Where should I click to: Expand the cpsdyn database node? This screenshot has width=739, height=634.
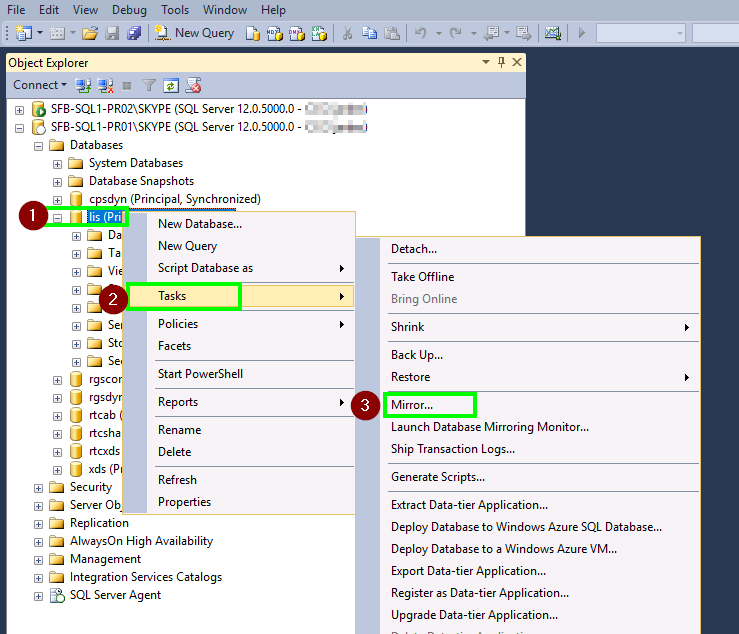pos(57,200)
